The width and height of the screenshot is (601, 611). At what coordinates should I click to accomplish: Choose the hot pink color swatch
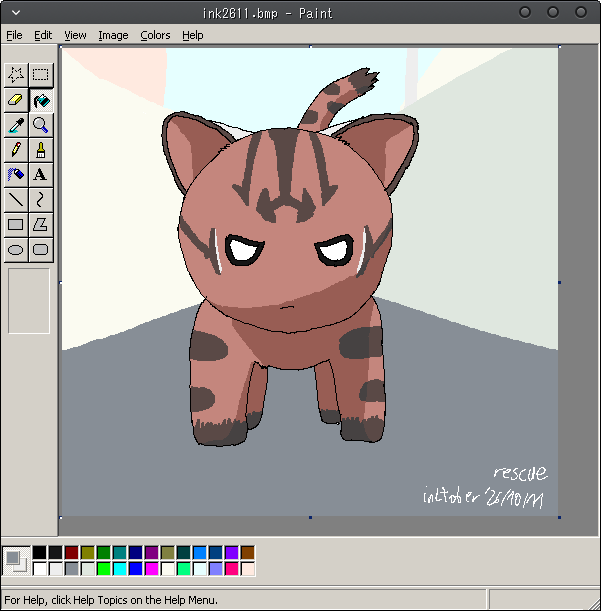232,569
